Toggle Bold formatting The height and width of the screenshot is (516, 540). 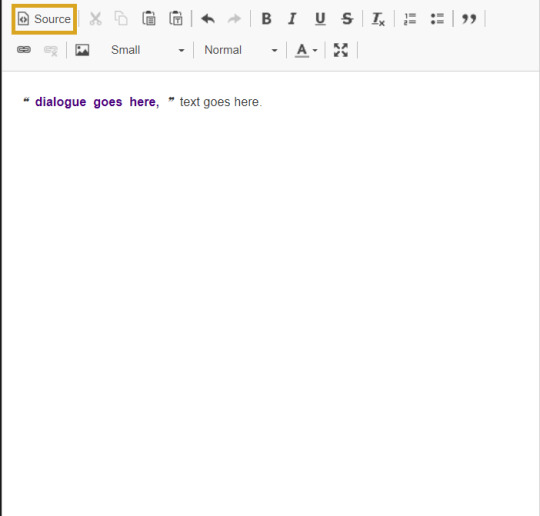[x=266, y=19]
